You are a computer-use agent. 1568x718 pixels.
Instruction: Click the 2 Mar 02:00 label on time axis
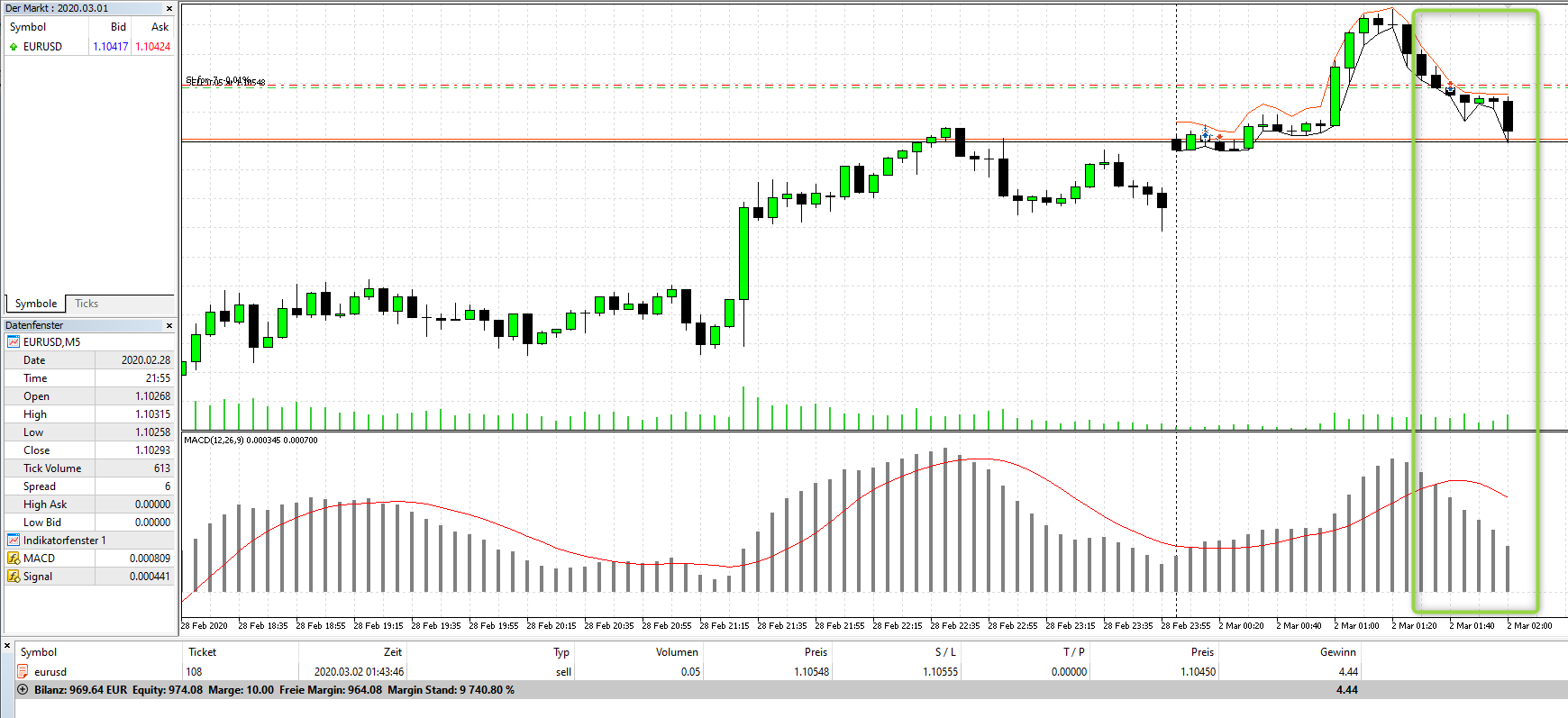tap(1529, 625)
